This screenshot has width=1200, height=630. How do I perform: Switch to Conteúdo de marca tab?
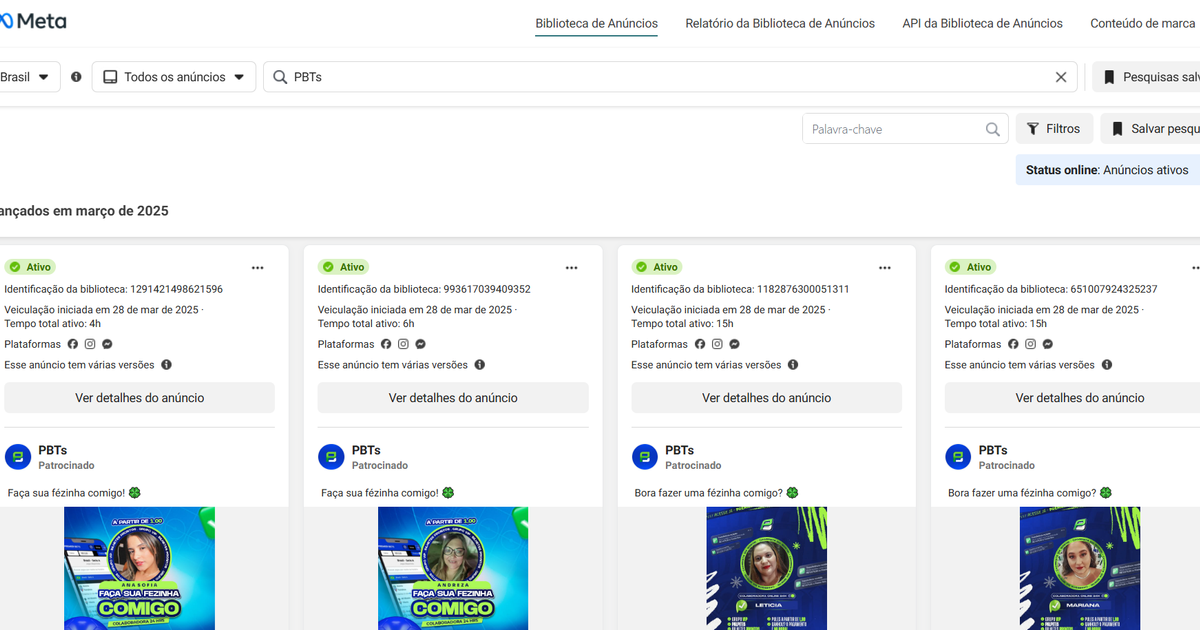(x=1143, y=23)
